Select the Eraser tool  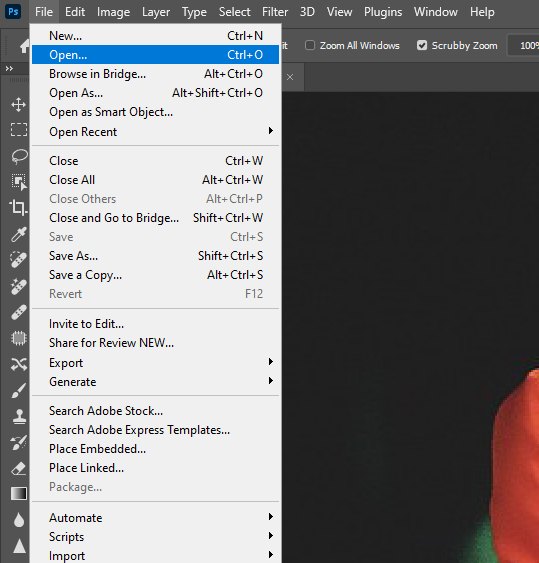click(x=19, y=469)
